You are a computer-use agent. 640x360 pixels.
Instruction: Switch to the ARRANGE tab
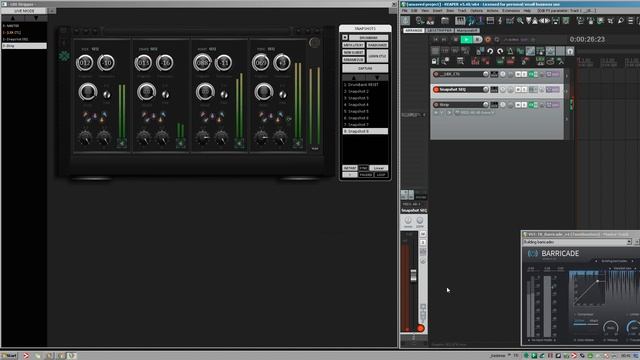tap(413, 31)
